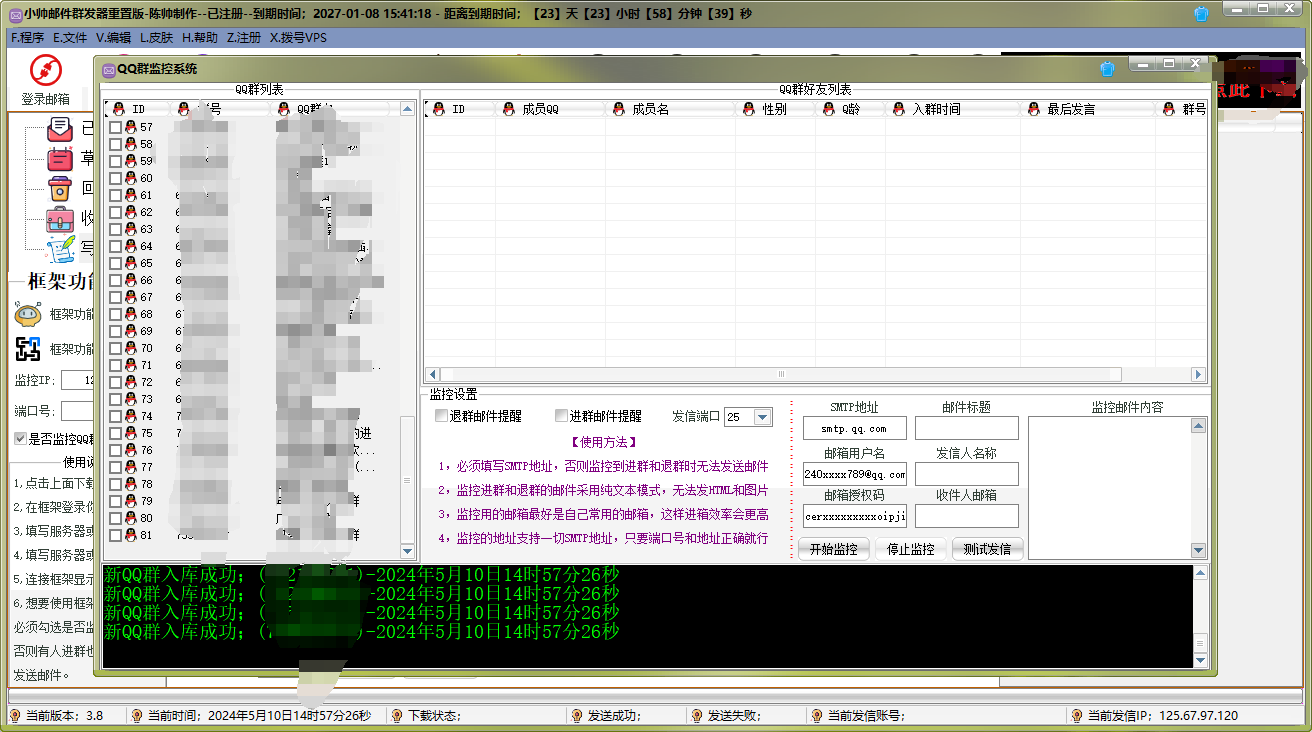Screen dimensions: 1312x732
Task: Tick the checkbox for group row 57
Action: point(115,127)
